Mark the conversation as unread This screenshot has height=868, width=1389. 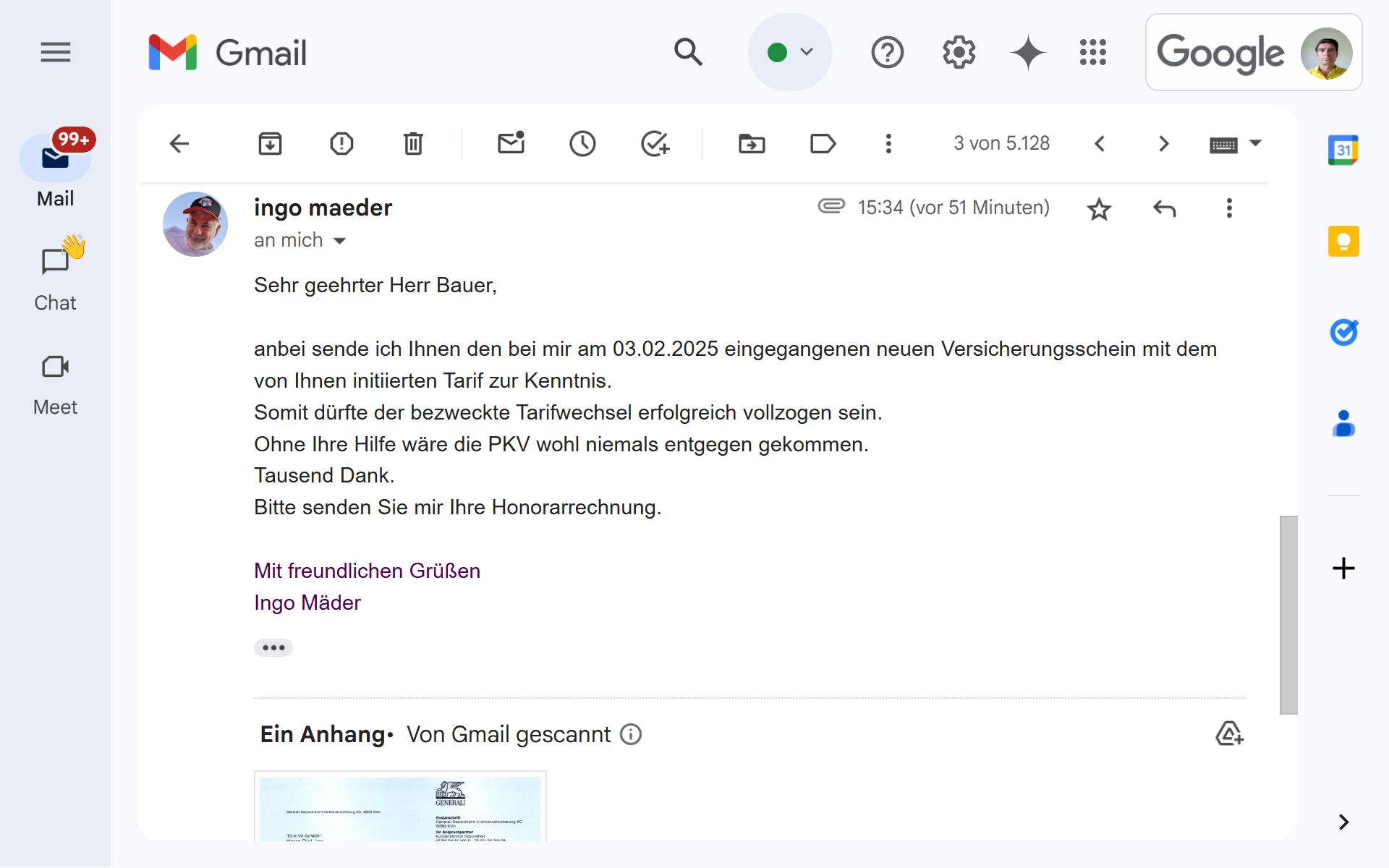point(511,143)
